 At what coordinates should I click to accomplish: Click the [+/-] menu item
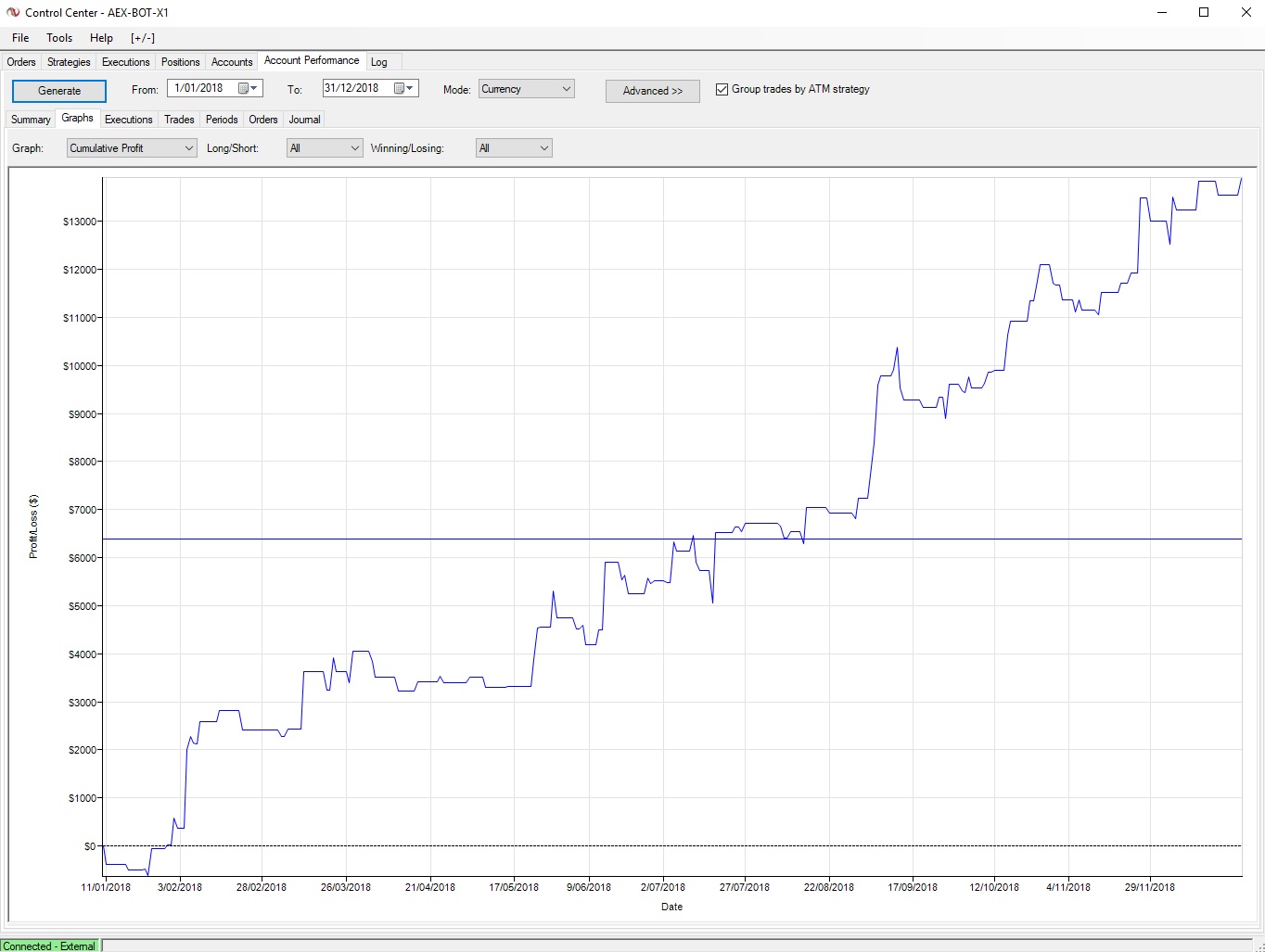143,38
